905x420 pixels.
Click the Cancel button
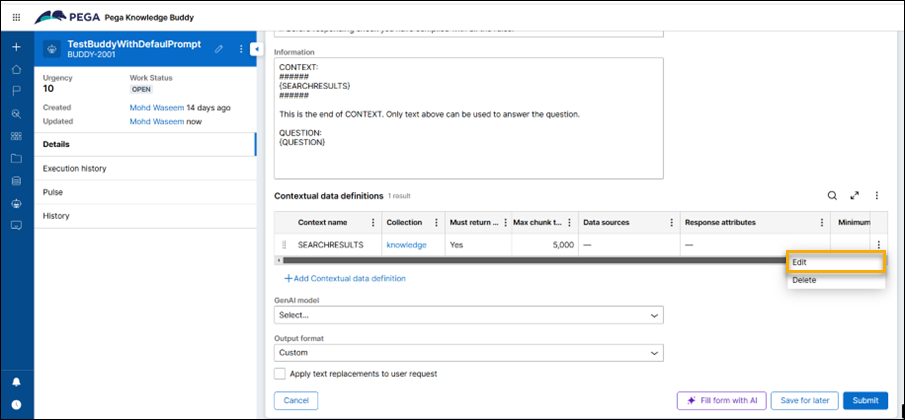point(296,400)
